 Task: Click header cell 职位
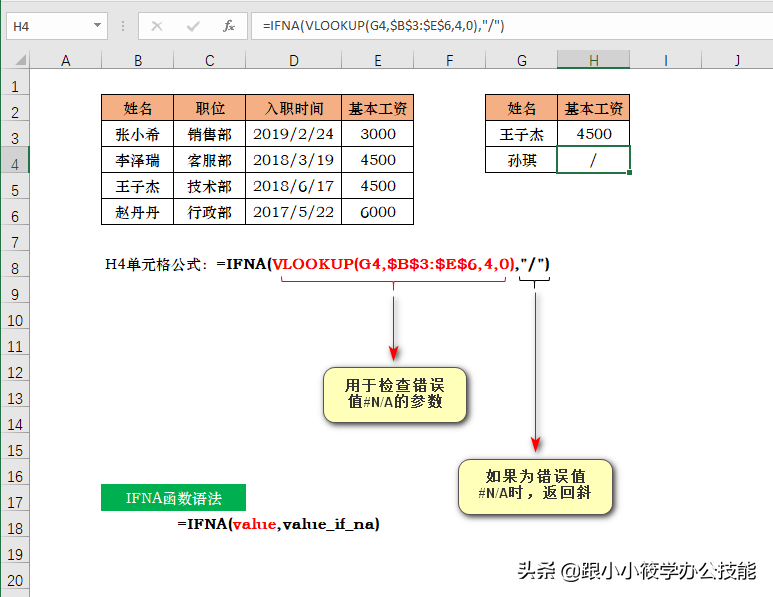click(x=210, y=108)
